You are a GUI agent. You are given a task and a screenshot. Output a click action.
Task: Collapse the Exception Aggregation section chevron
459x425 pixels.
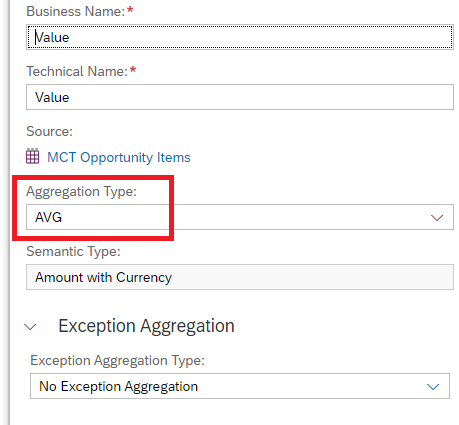[x=30, y=327]
